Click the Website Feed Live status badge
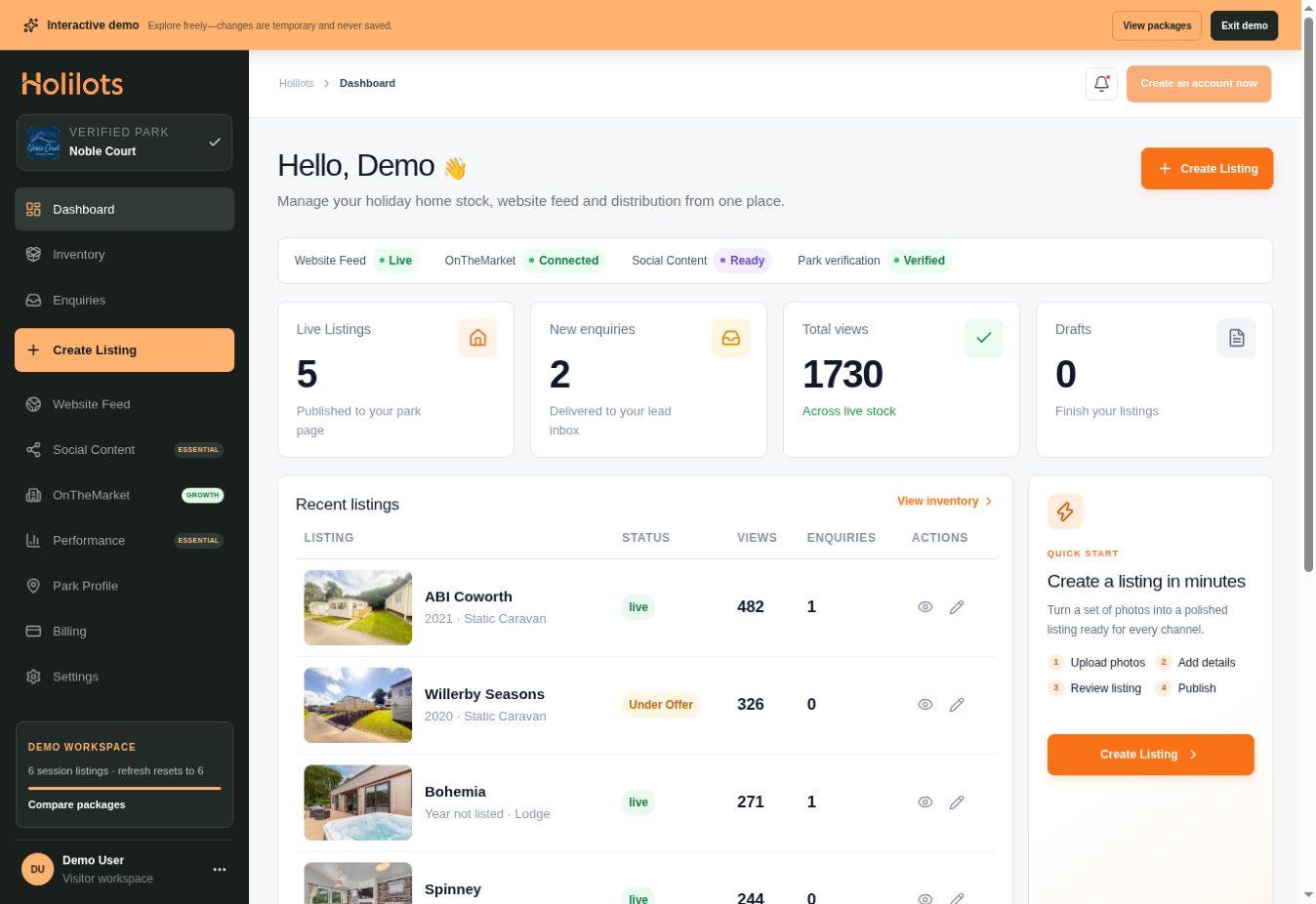The image size is (1316, 904). tap(396, 261)
